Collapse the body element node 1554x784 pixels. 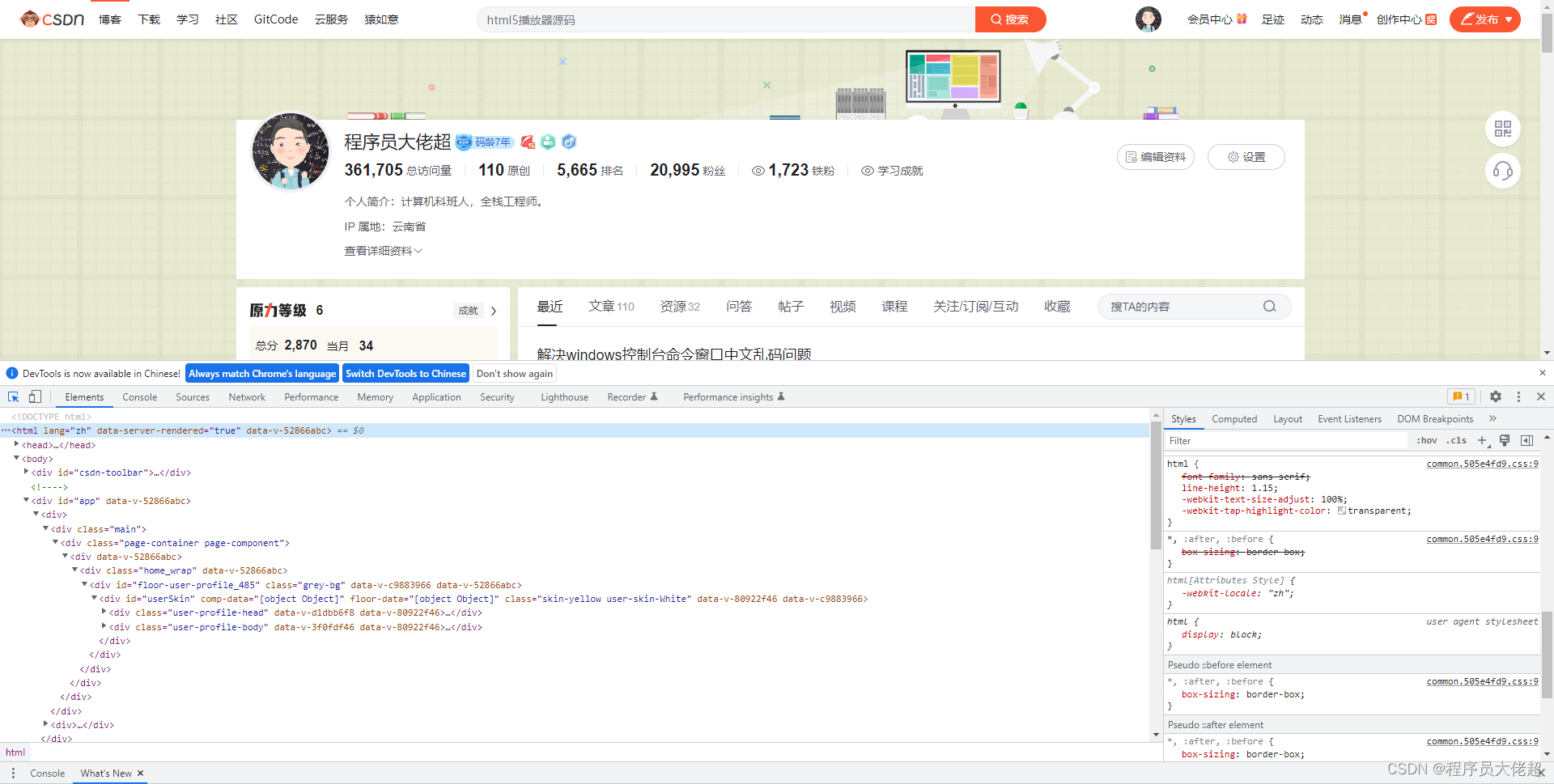(16, 458)
